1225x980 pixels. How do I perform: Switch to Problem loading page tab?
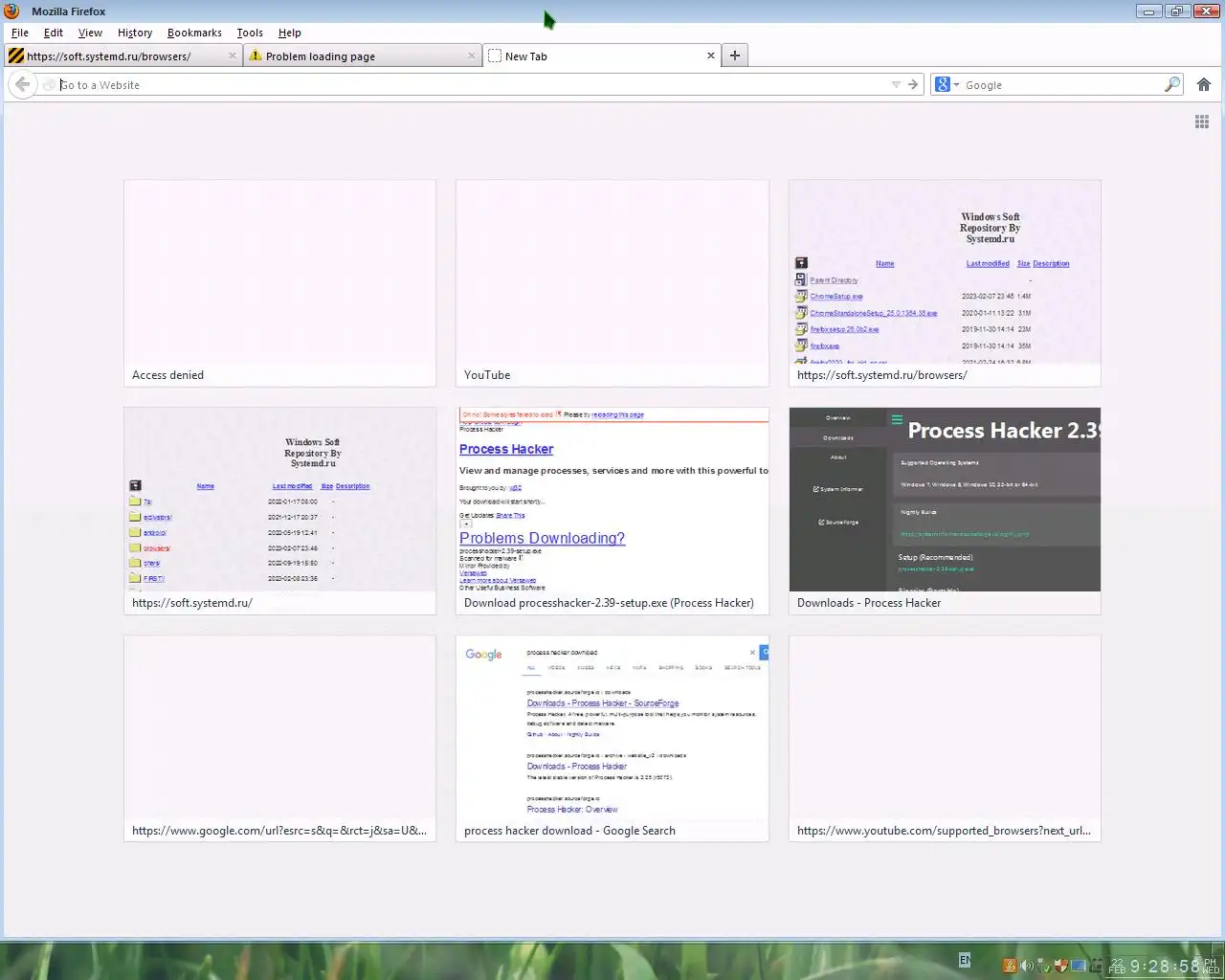point(362,56)
